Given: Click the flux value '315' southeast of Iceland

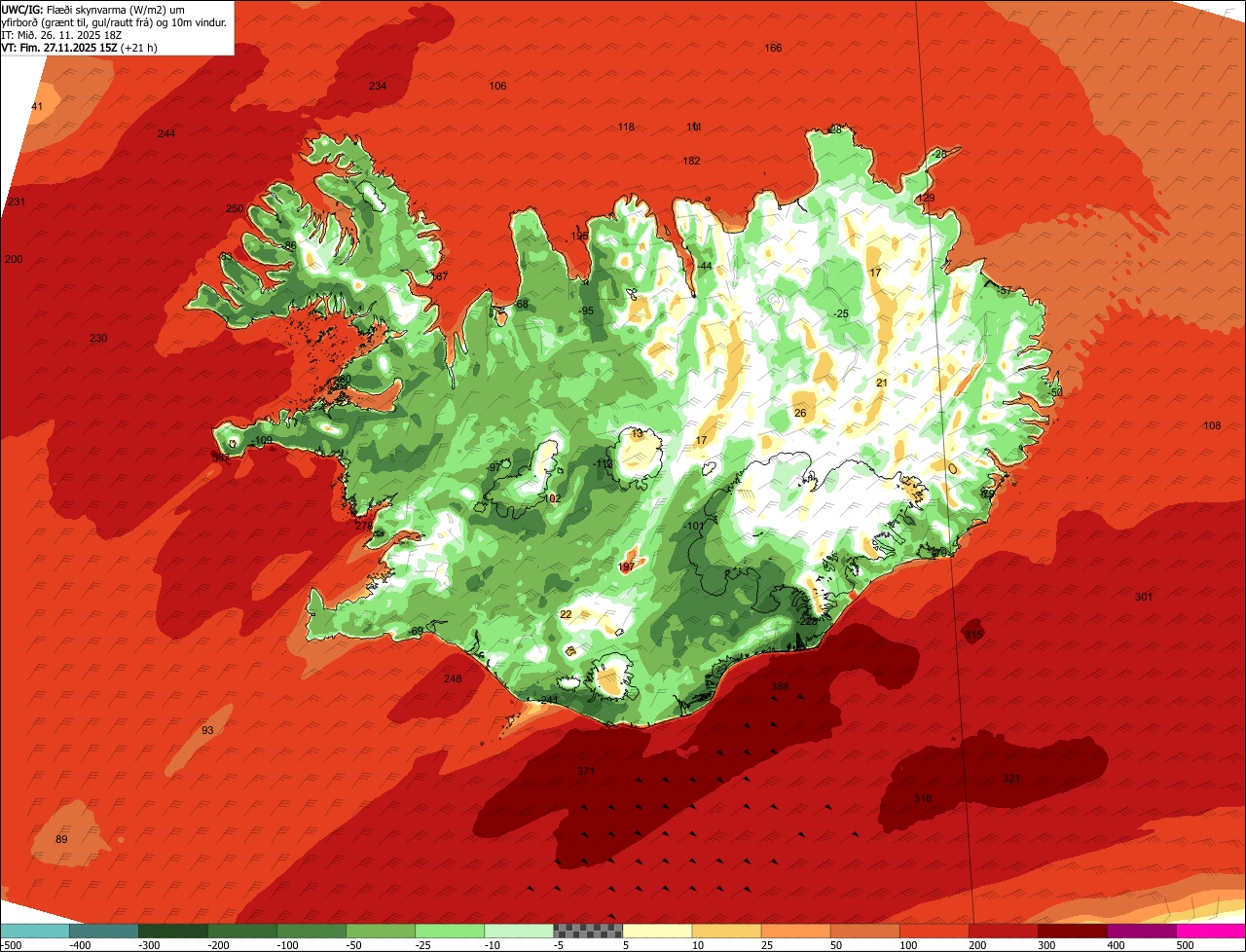Looking at the screenshot, I should (973, 634).
